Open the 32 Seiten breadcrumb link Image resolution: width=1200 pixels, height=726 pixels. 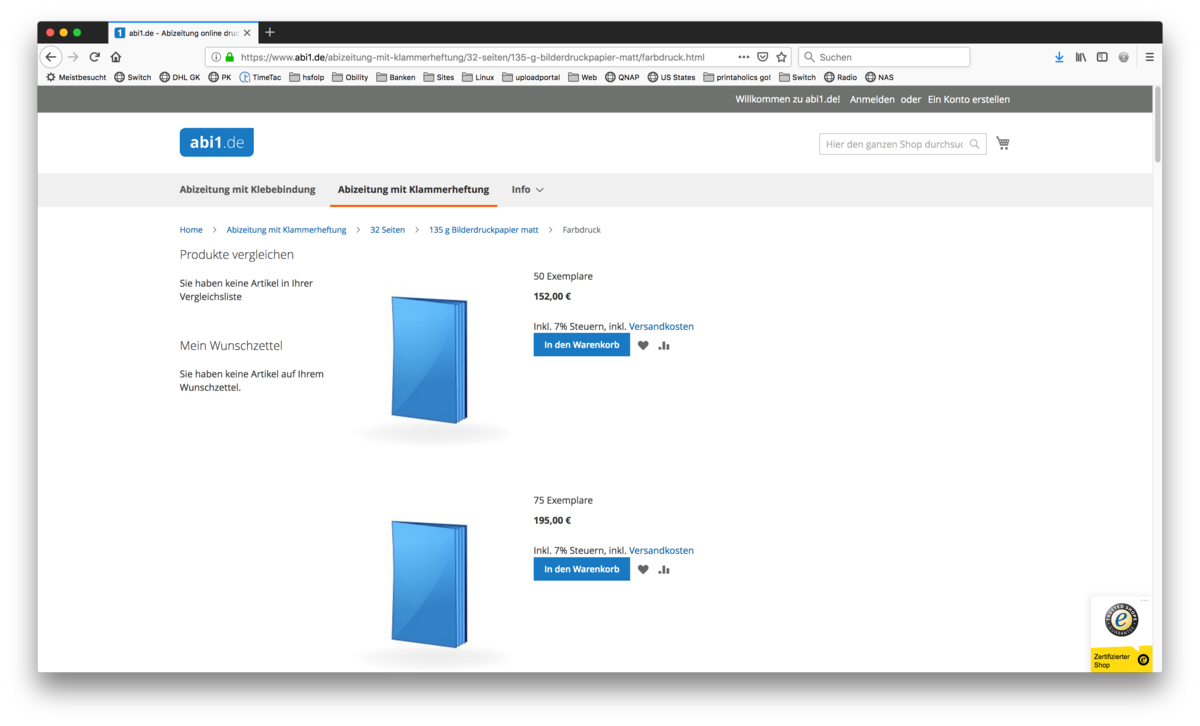tap(387, 230)
